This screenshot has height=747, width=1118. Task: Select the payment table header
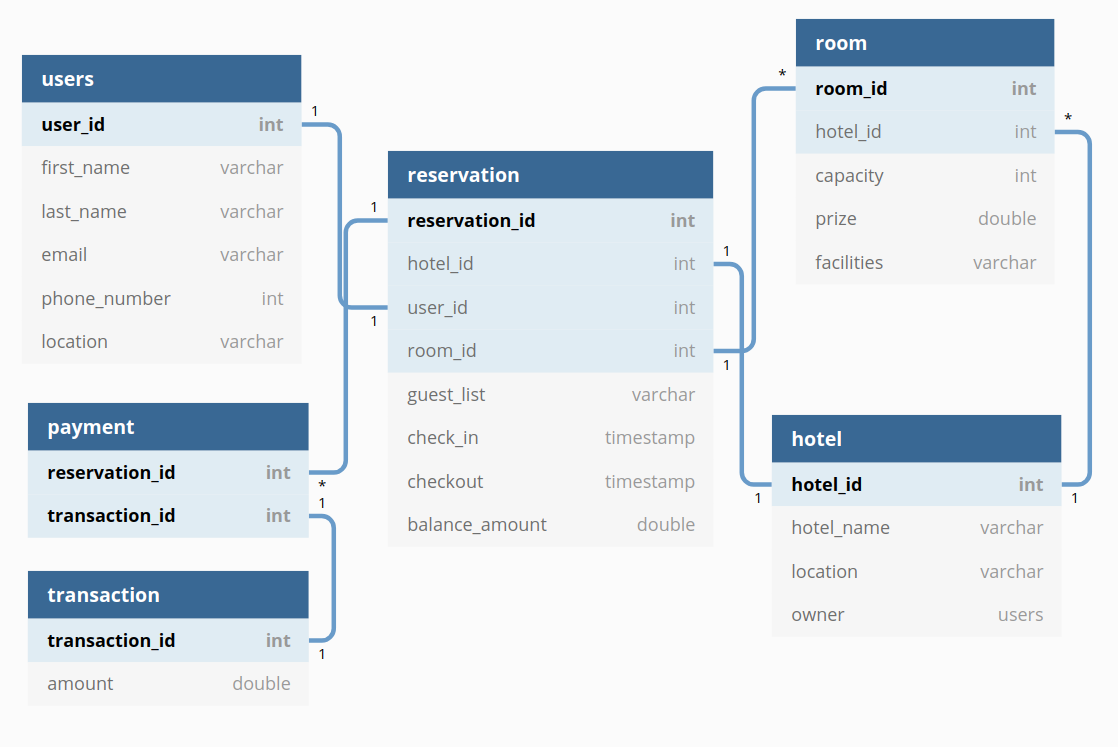pos(168,427)
